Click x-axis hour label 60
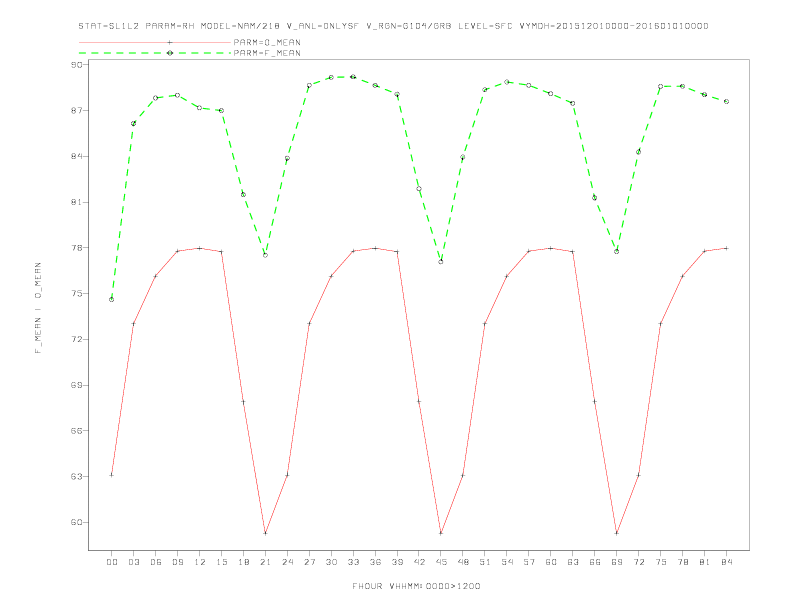792x612 pixels. (x=551, y=562)
